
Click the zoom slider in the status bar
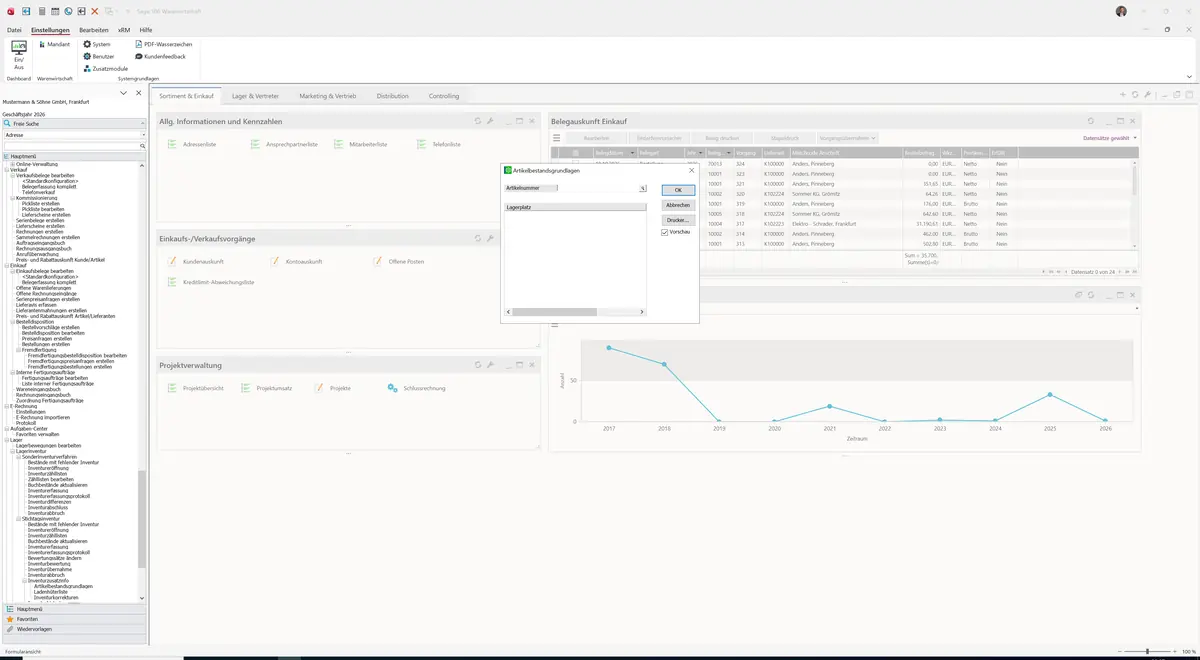coord(1147,652)
